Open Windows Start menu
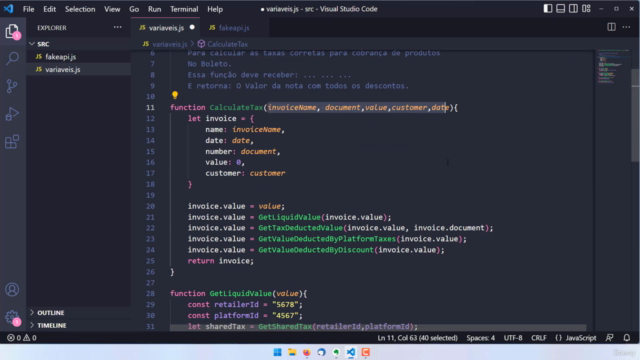The height and width of the screenshot is (360, 640). point(277,352)
